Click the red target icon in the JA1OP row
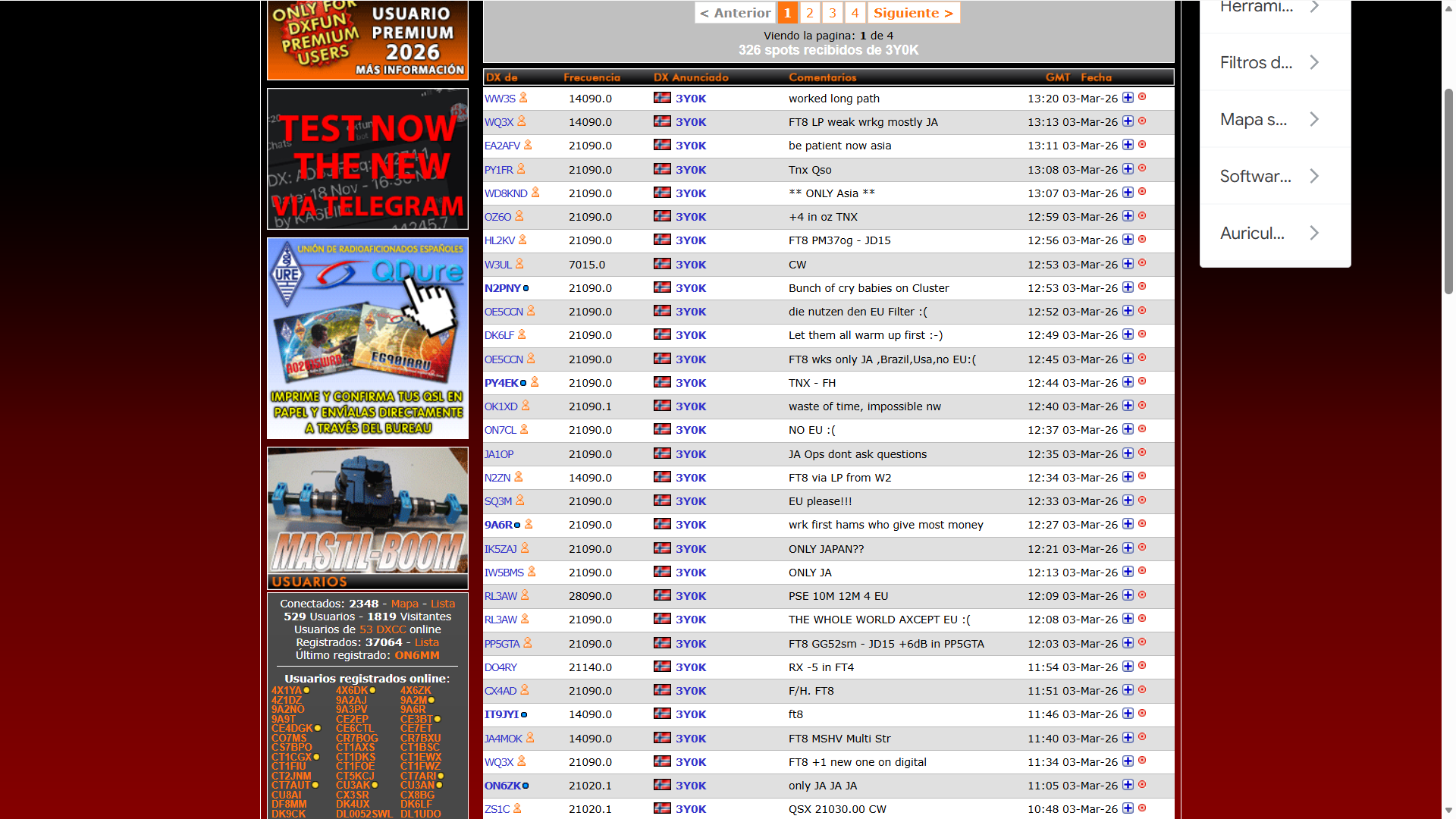Screen dimensions: 1456x819 [1142, 453]
